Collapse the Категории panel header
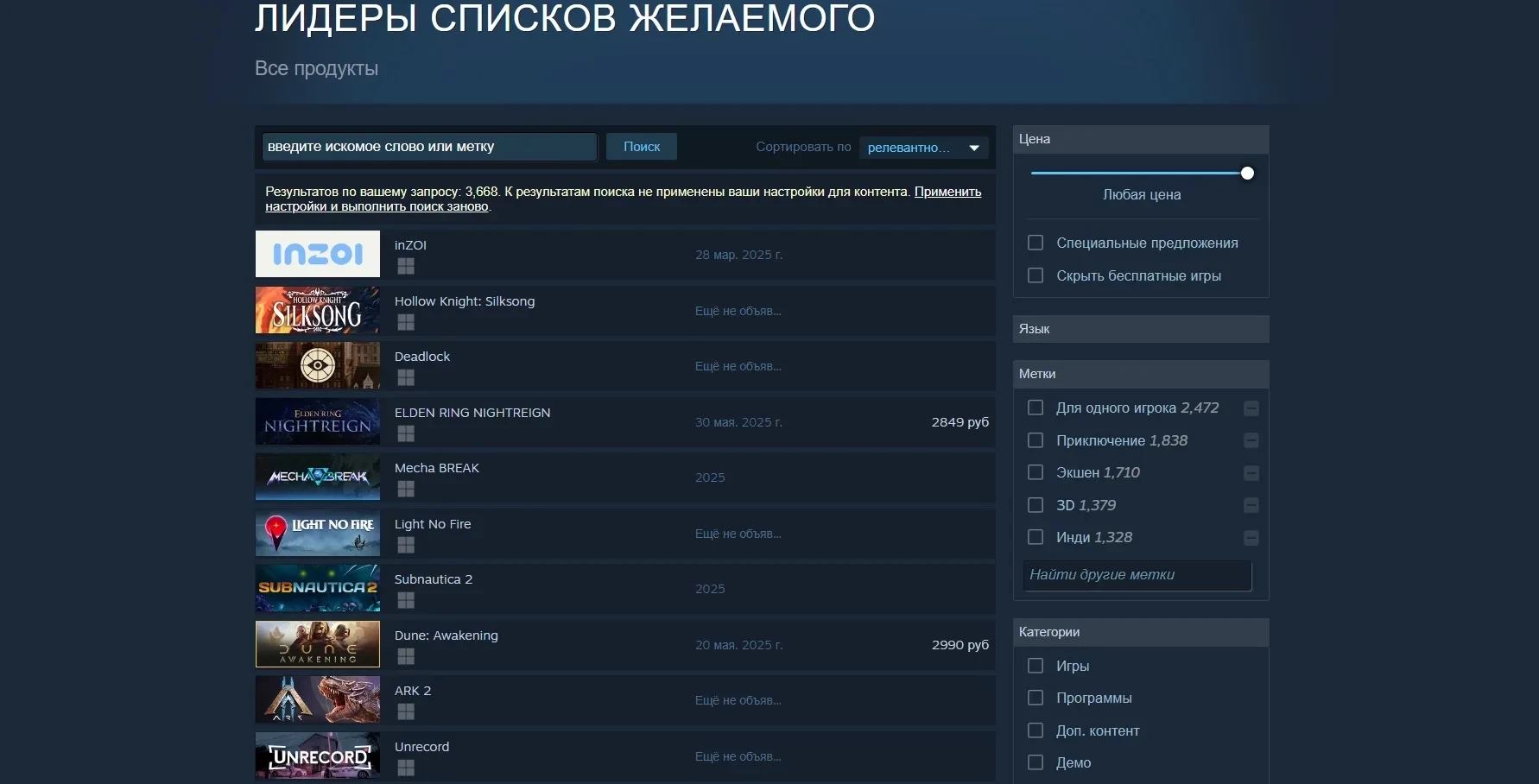Image resolution: width=1539 pixels, height=784 pixels. (1140, 632)
